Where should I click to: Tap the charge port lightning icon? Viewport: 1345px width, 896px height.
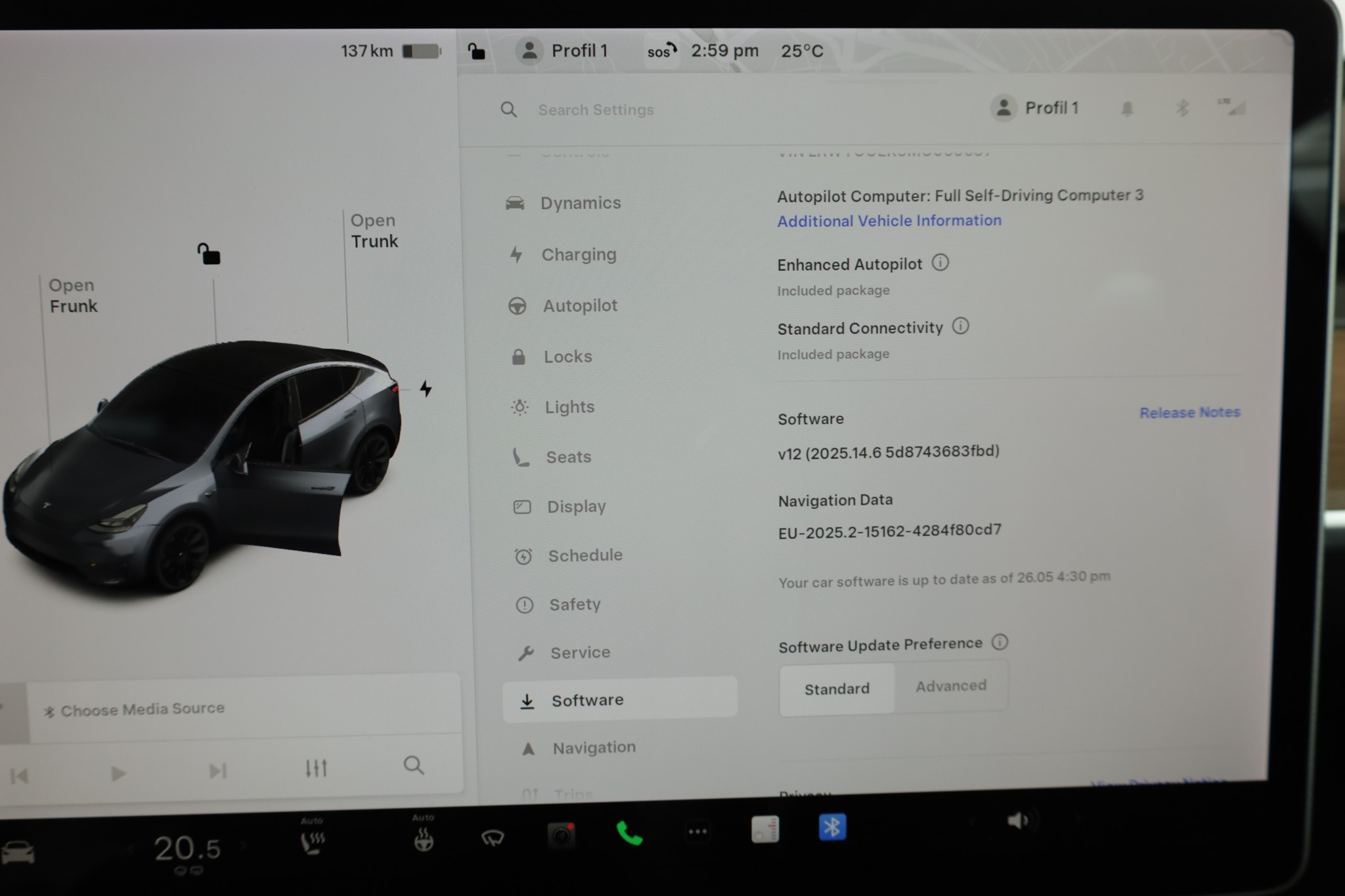tap(426, 389)
